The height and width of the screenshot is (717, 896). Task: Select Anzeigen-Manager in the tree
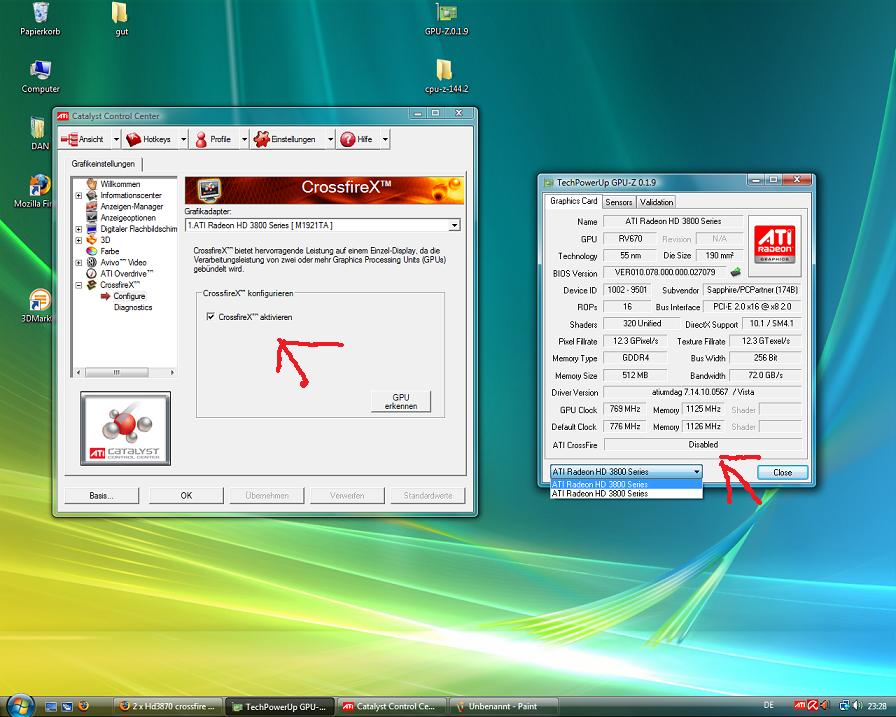click(131, 206)
